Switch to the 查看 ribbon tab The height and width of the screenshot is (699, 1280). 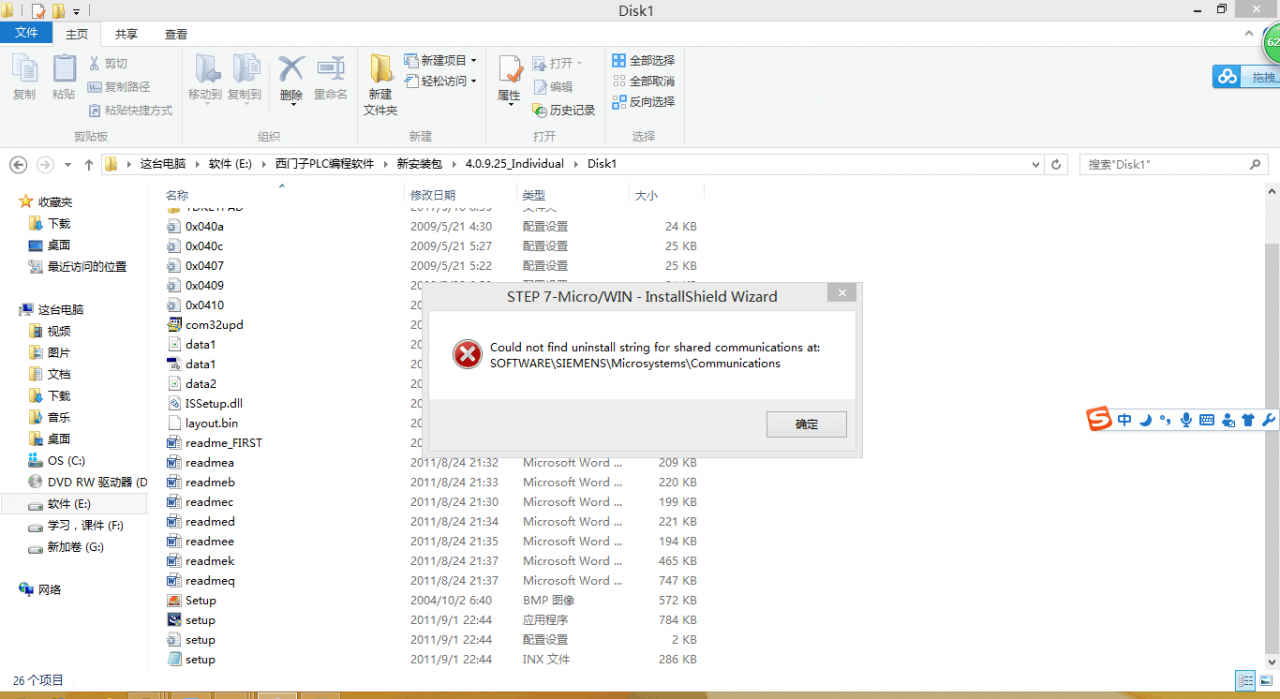point(176,34)
